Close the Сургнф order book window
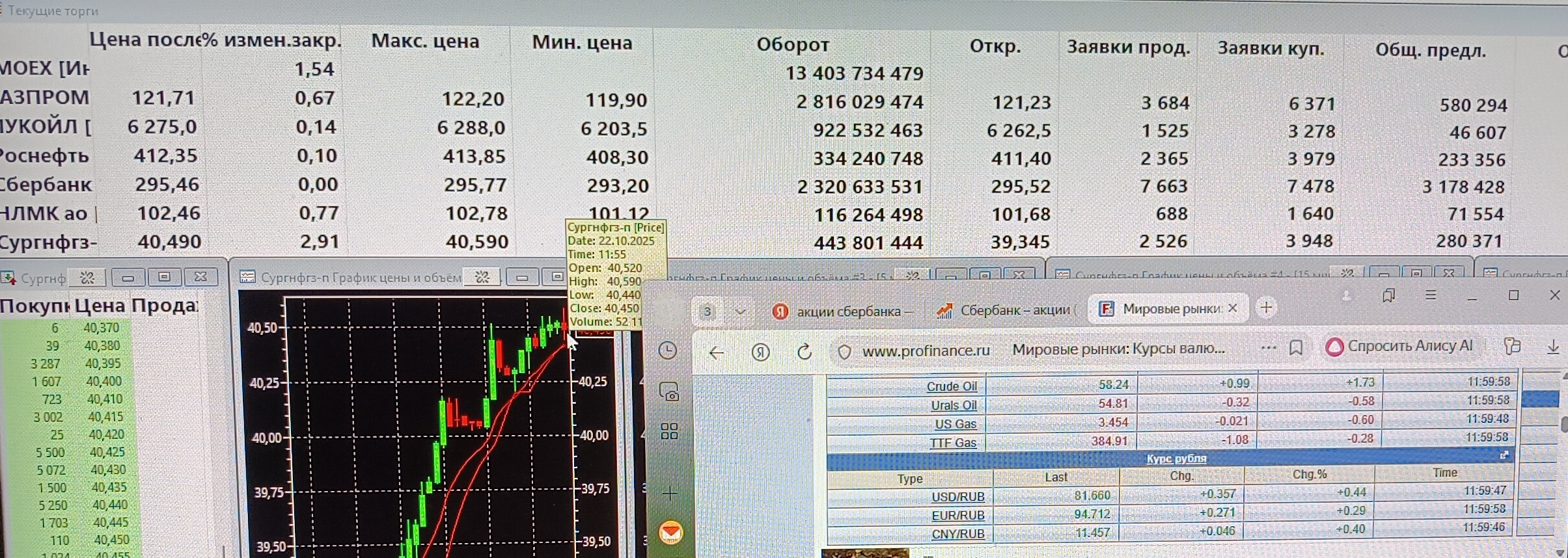The height and width of the screenshot is (558, 1568). point(200,277)
